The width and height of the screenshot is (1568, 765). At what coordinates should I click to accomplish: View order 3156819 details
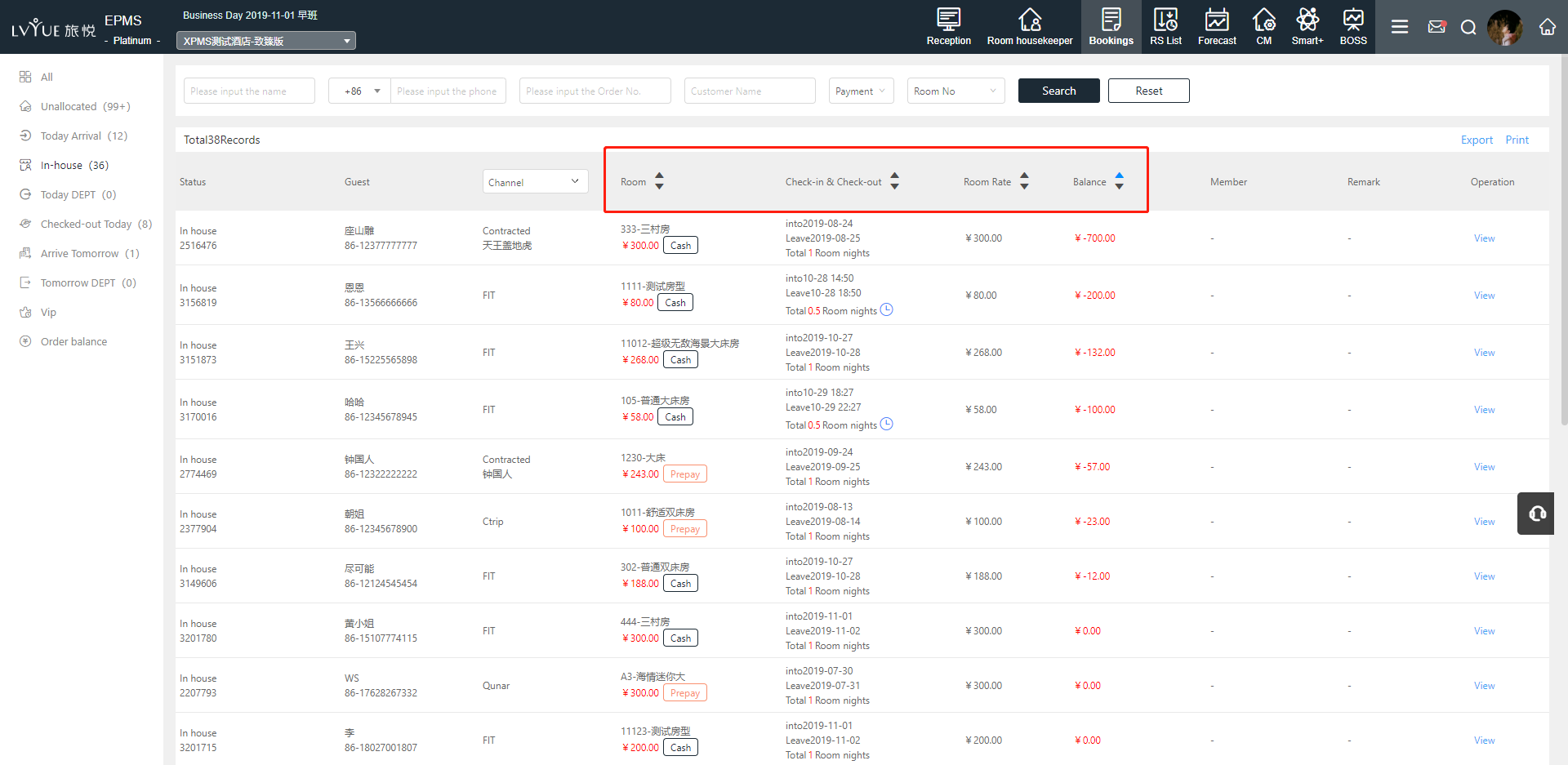click(1484, 296)
